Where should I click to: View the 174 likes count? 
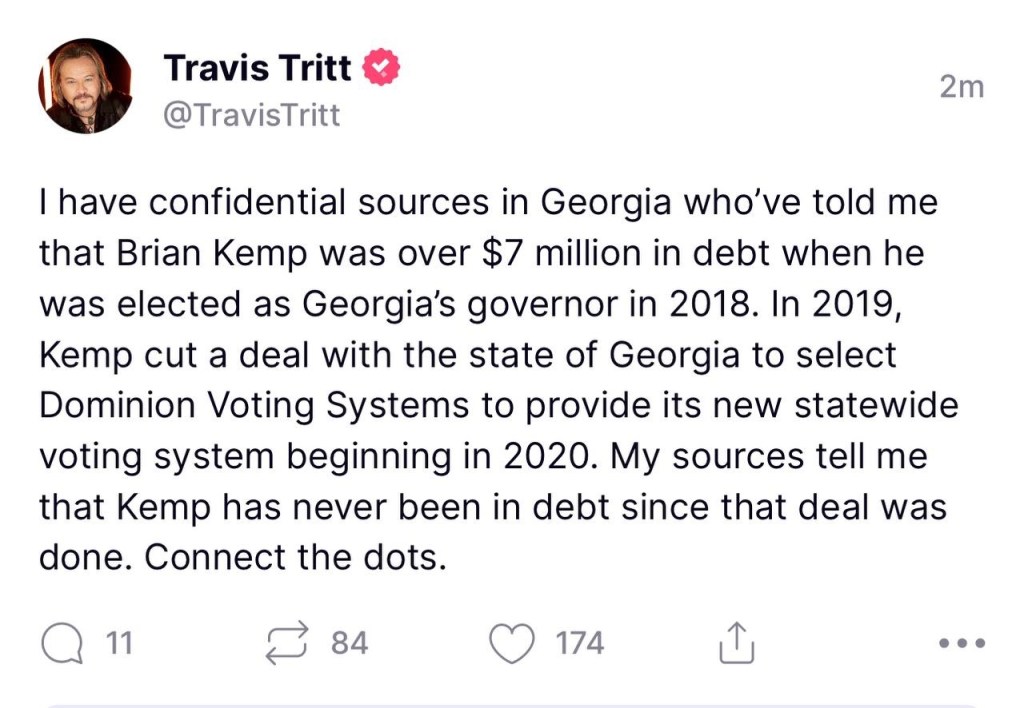tap(580, 642)
